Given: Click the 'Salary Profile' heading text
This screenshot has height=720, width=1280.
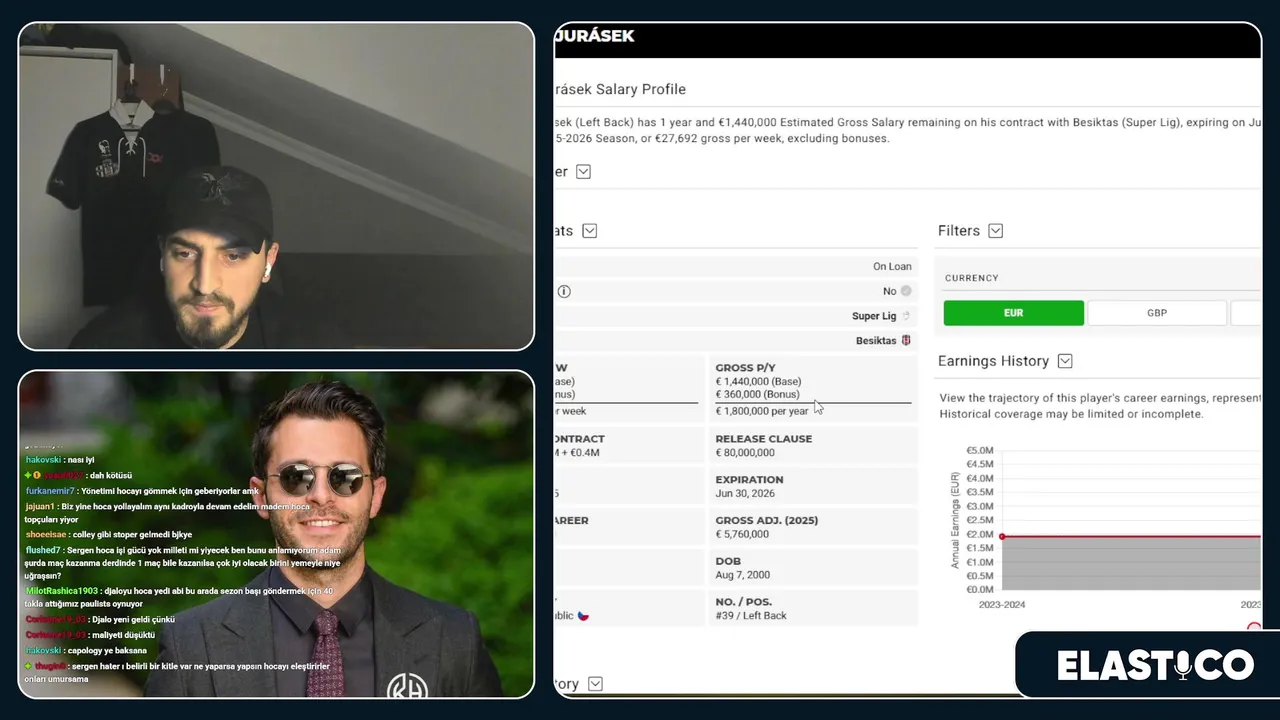Looking at the screenshot, I should pos(641,89).
